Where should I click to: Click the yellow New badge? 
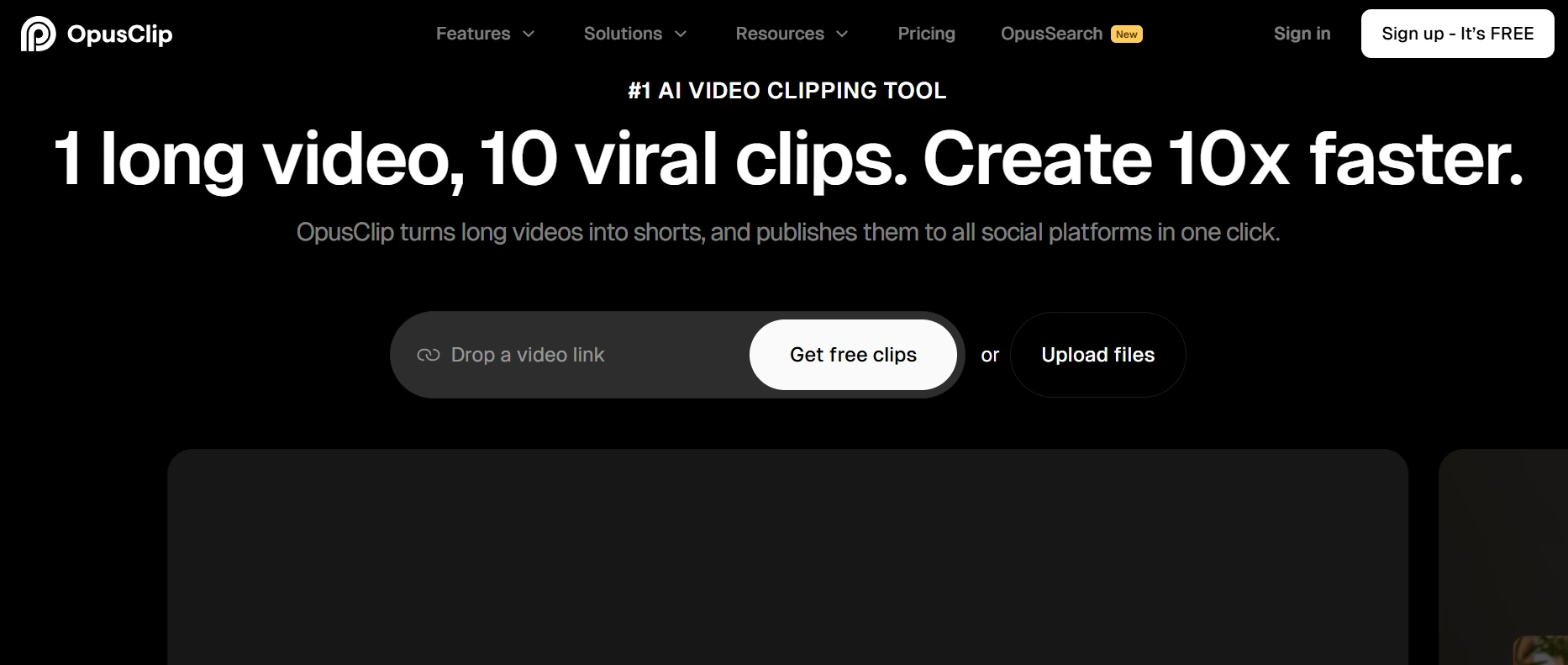1127,34
